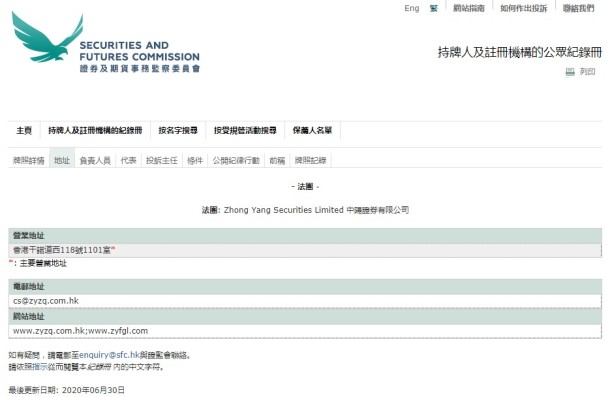610x397 pixels.
Task: Click the 主要營業地址 footnote text
Action: tap(43, 263)
